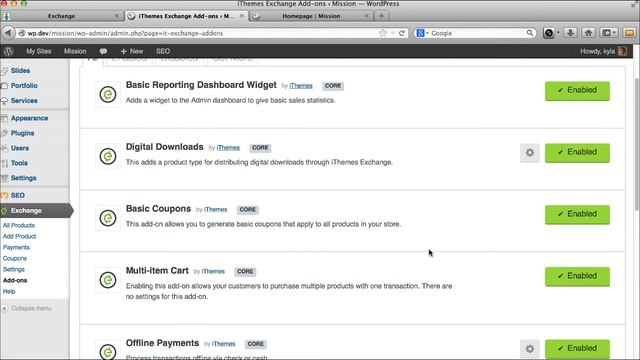Click the Digital Downloads add-on logo icon
The image size is (640, 360).
click(x=108, y=156)
